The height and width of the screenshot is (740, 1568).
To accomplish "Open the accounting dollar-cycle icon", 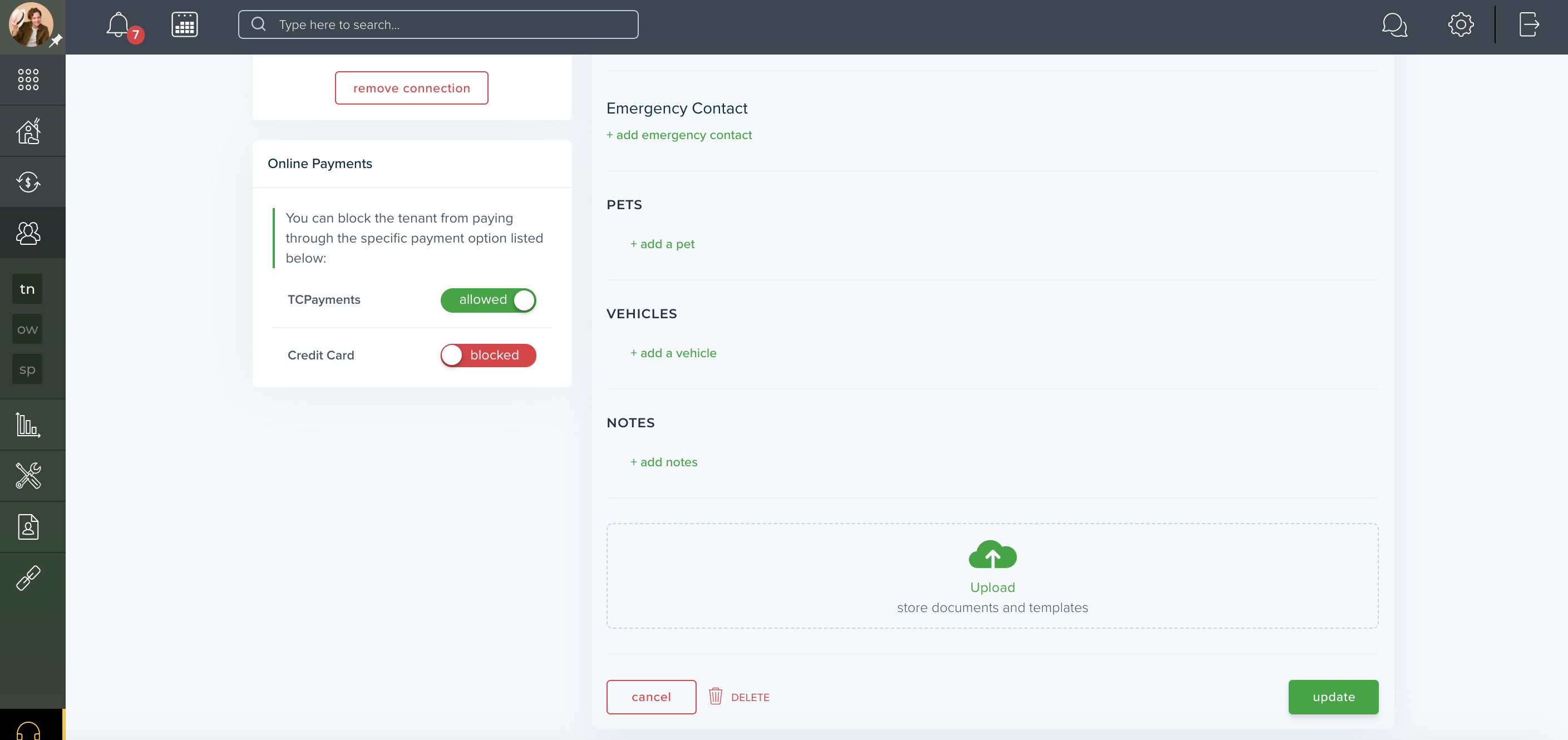I will (x=28, y=182).
